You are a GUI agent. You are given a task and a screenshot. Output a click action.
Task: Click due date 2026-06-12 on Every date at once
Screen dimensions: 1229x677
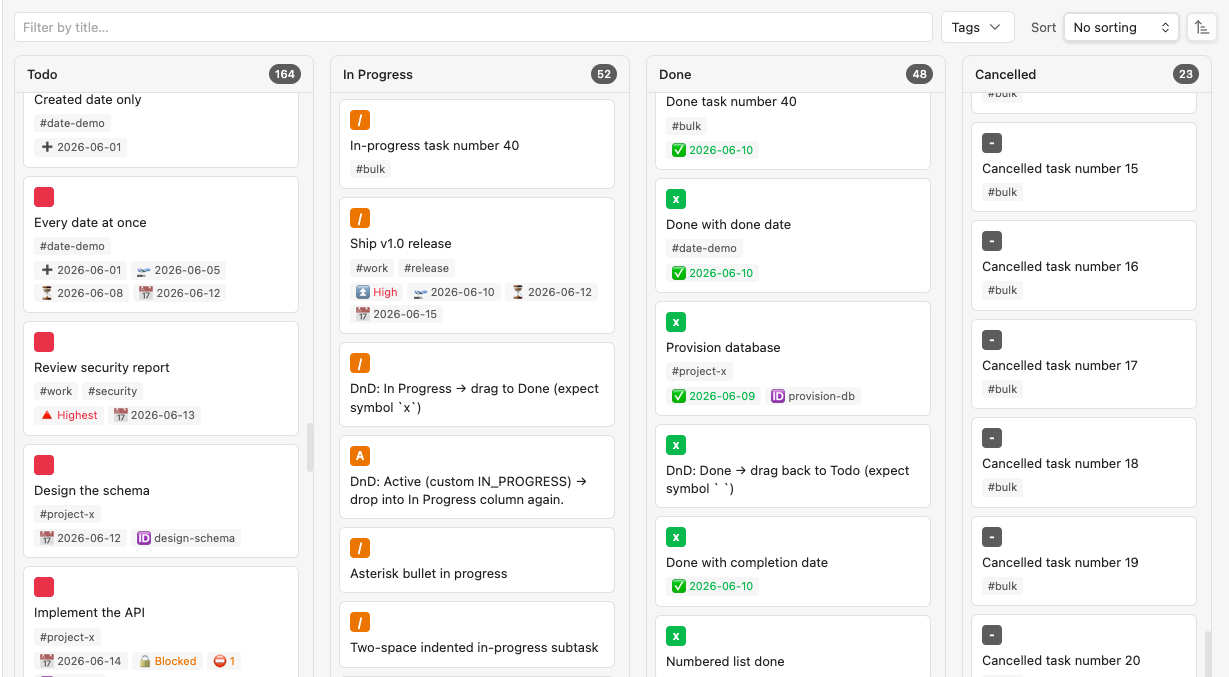click(x=180, y=293)
